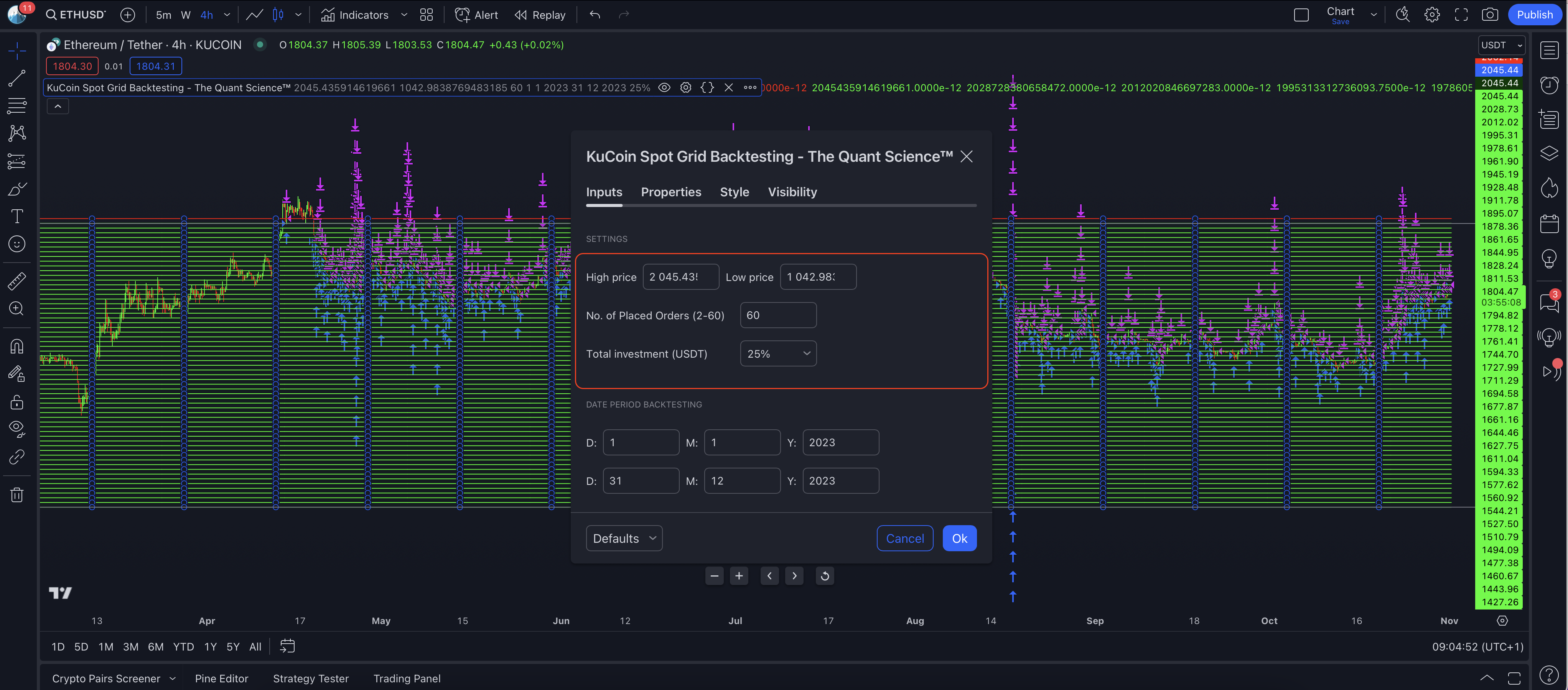
Task: Open the Fibonacci retracement tool
Action: click(16, 105)
